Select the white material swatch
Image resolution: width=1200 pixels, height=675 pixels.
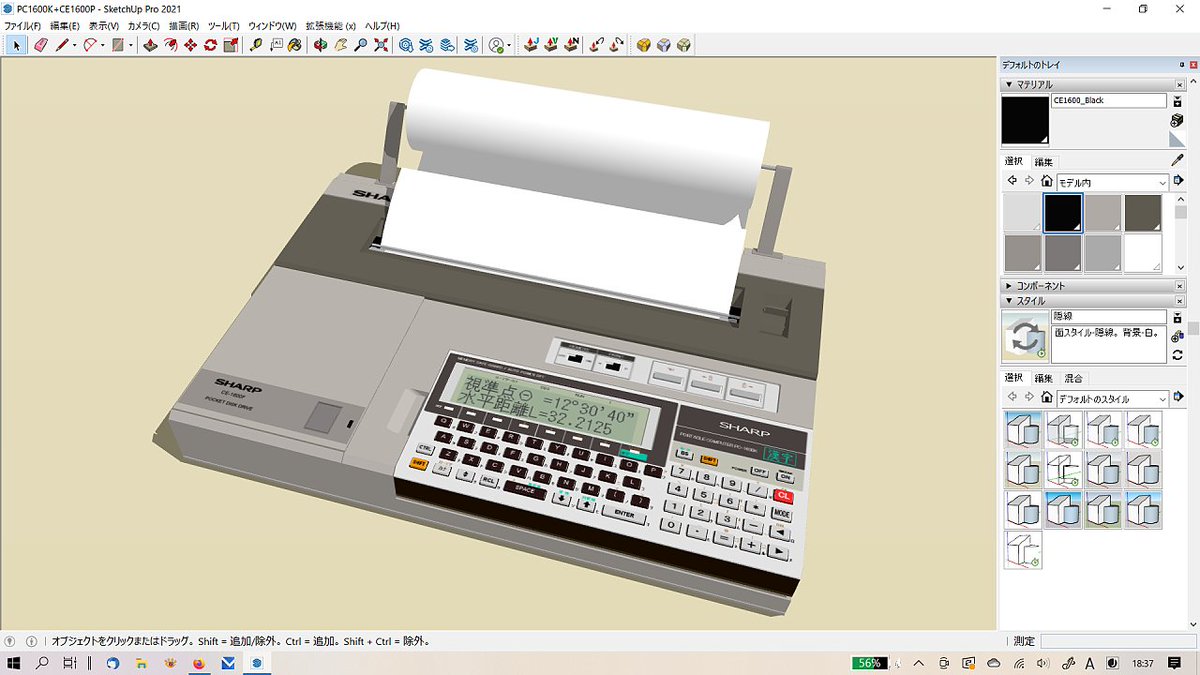[1142, 253]
